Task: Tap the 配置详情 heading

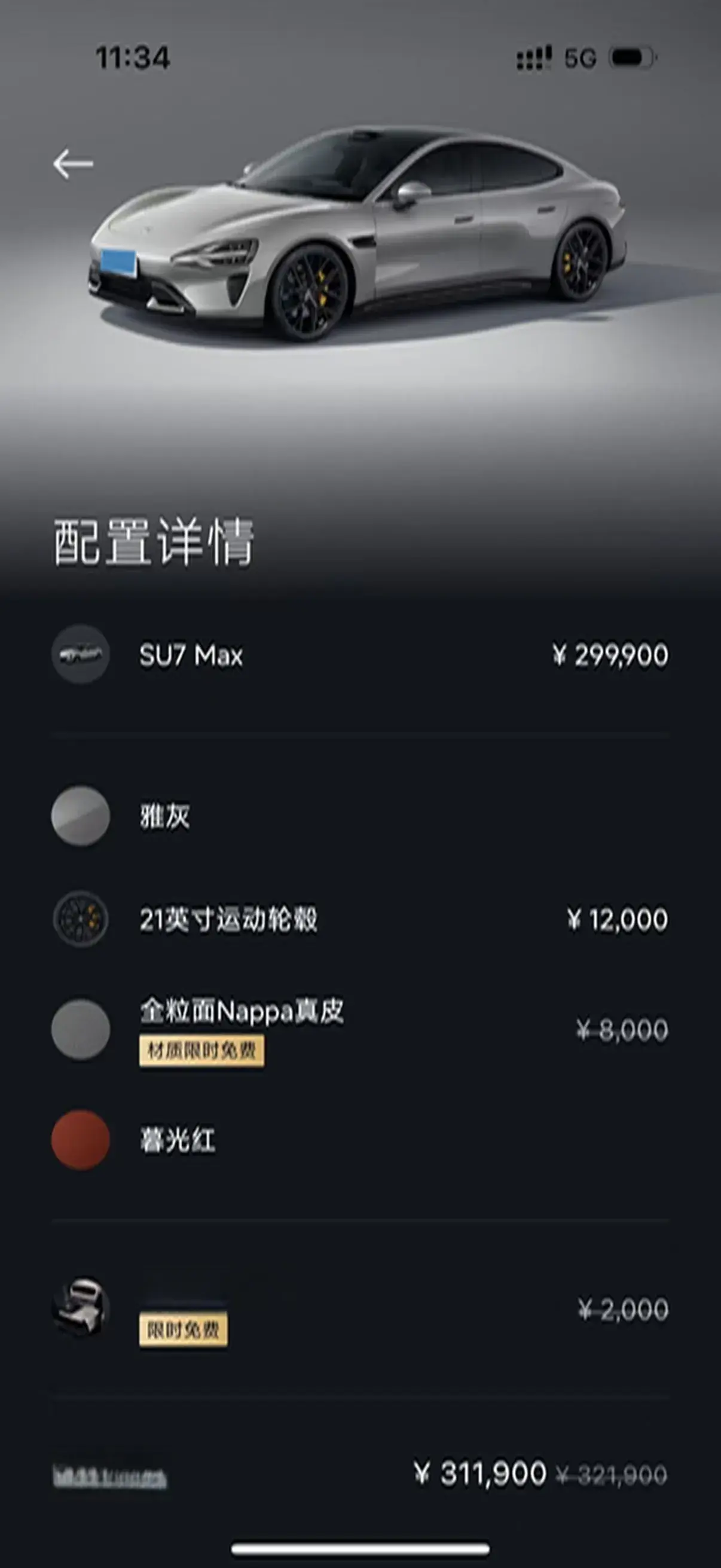Action: pyautogui.click(x=152, y=542)
